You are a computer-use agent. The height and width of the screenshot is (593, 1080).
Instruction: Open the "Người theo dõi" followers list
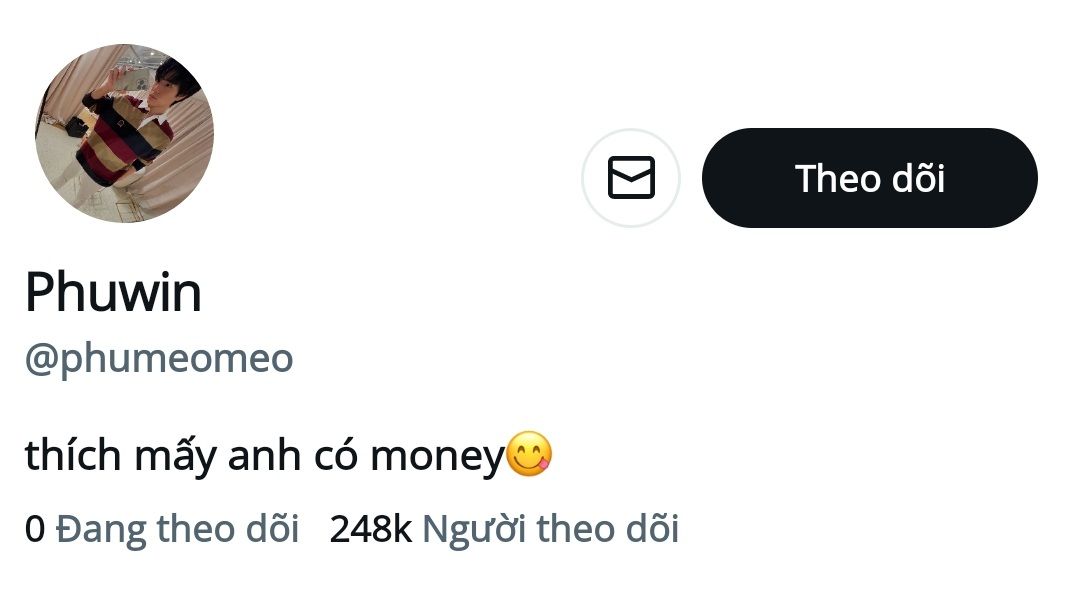[550, 528]
